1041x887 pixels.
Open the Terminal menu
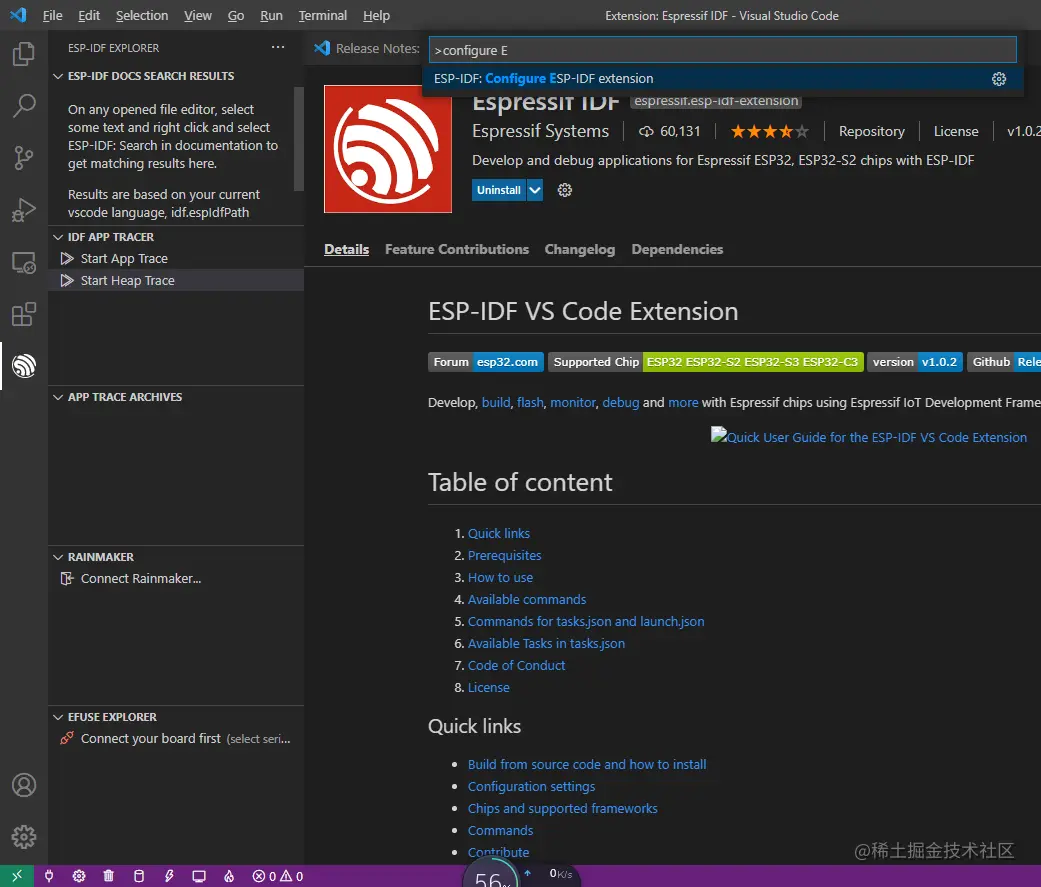[x=323, y=15]
